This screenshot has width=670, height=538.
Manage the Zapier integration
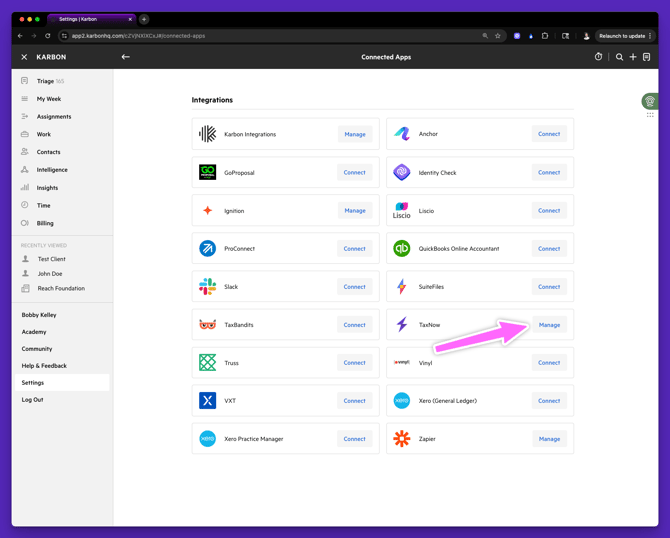point(549,439)
